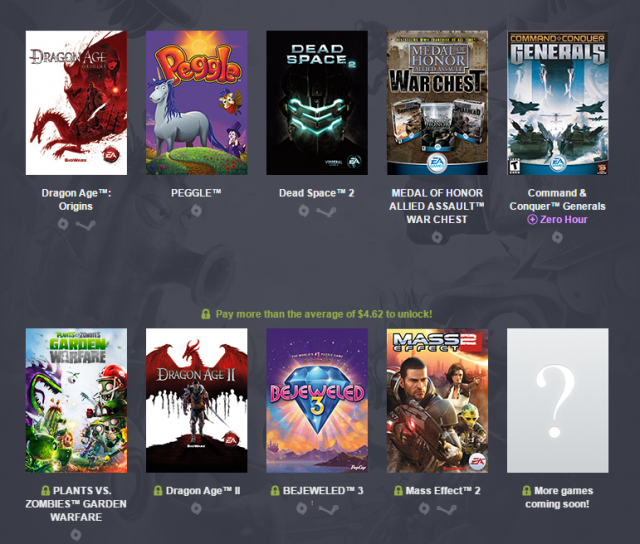The height and width of the screenshot is (544, 640).
Task: Click lock icon beside Pay more than average
Action: pos(206,314)
